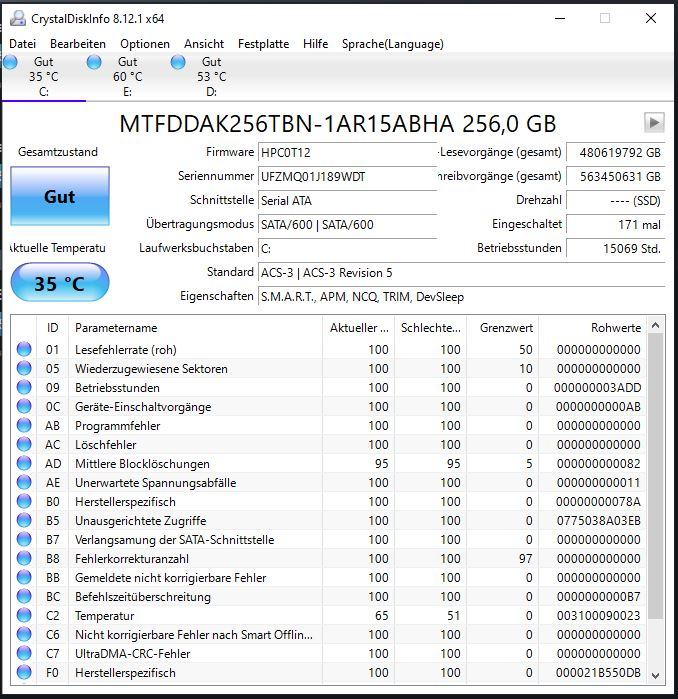Viewport: 678px width, 699px height.
Task: Click the ID column header
Action: coord(52,328)
